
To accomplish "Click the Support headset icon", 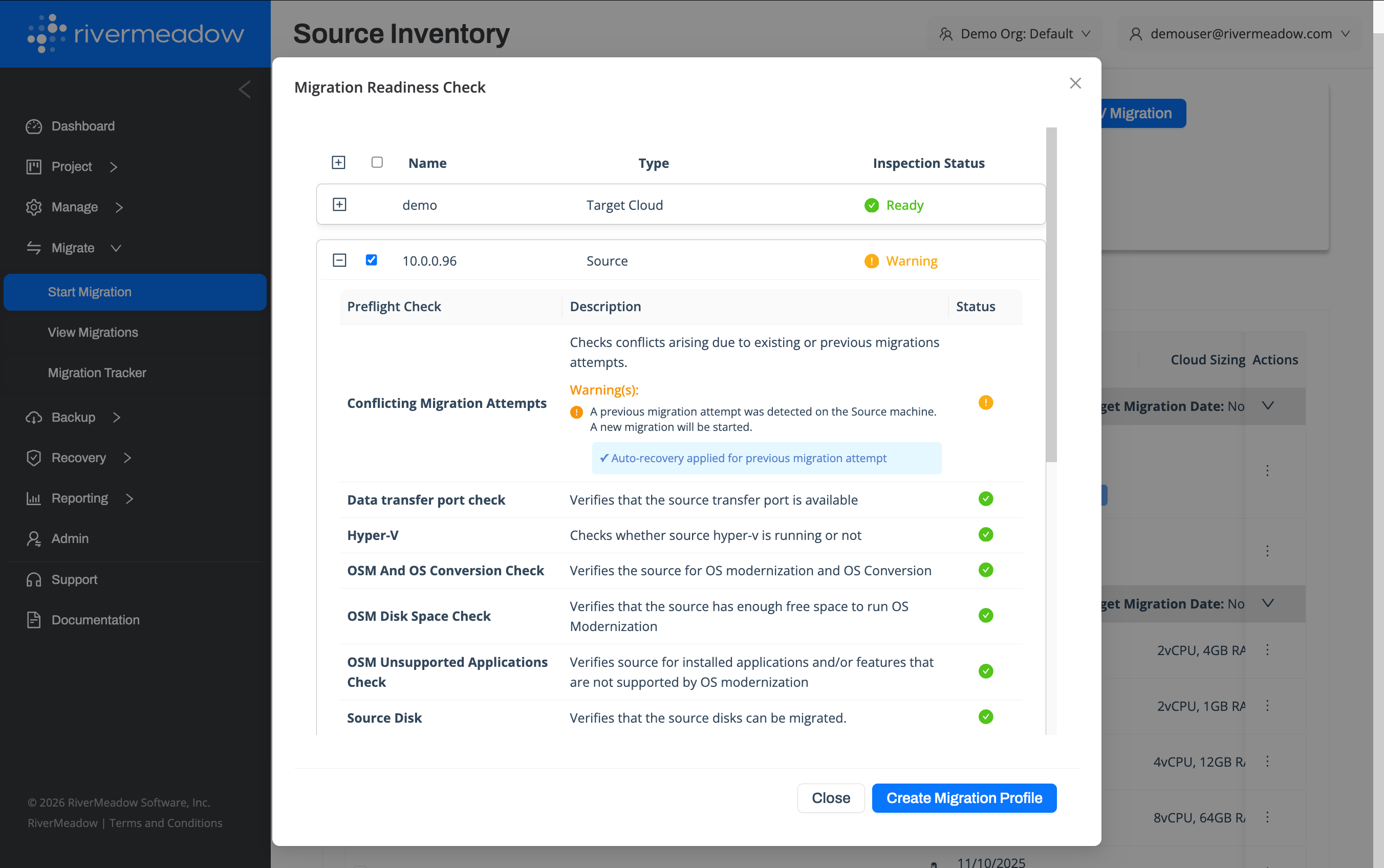I will [34, 579].
